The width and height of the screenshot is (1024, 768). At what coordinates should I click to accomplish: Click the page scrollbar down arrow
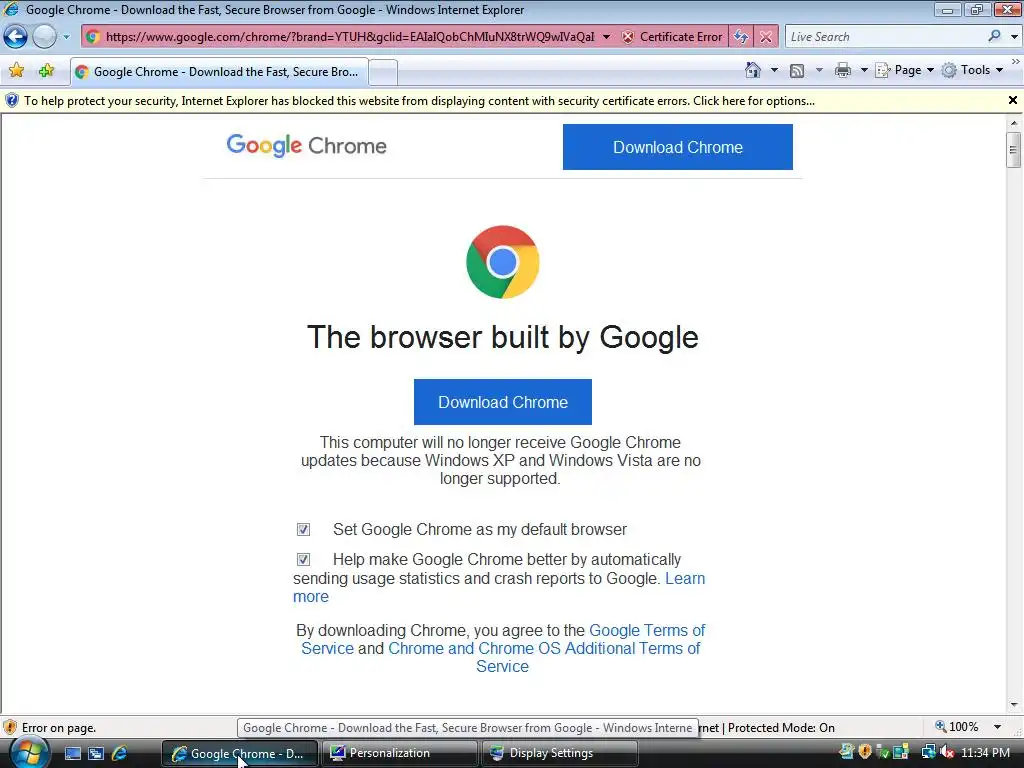coord(1014,705)
